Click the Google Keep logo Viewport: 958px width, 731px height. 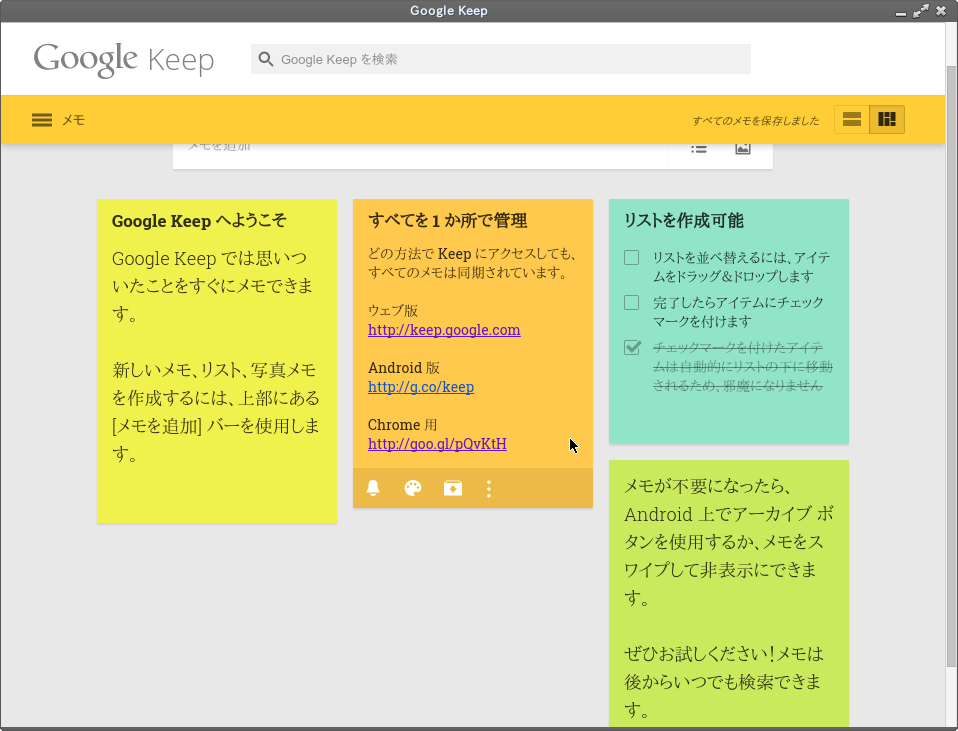pyautogui.click(x=123, y=60)
